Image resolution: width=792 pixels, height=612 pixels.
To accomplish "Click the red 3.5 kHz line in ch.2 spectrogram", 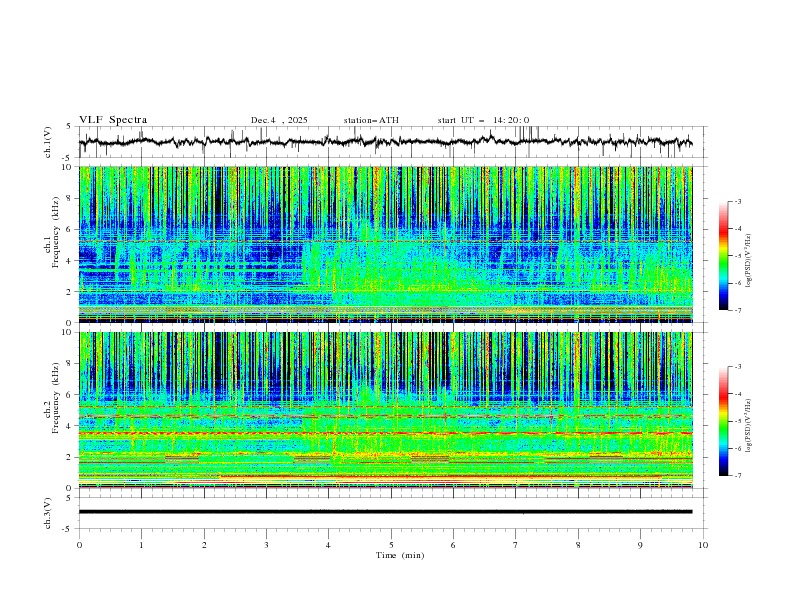I will coord(385,433).
